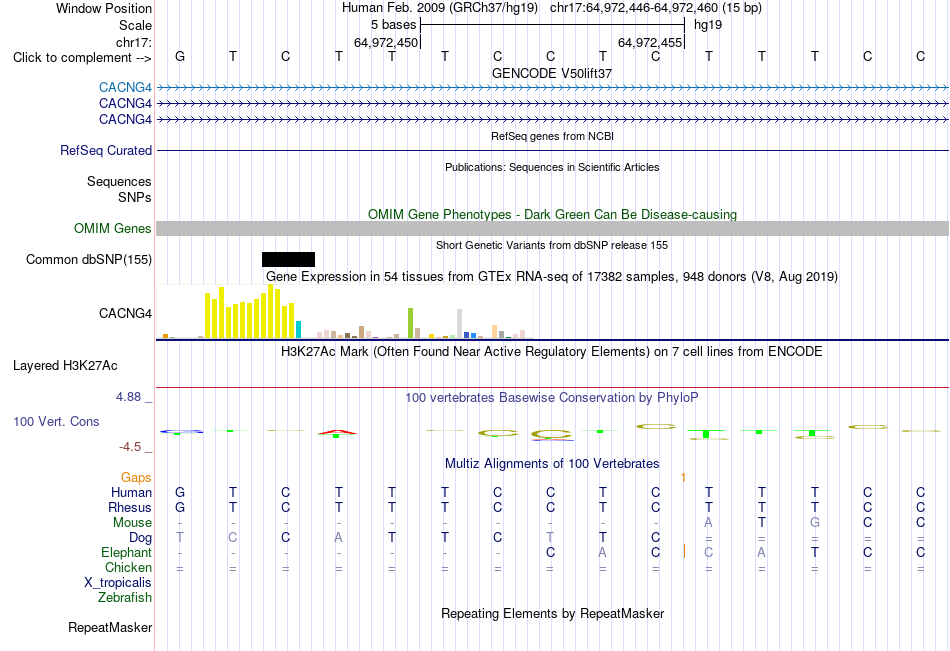
Task: Open the OMIM Gene Phenotypes track title
Action: point(552,215)
